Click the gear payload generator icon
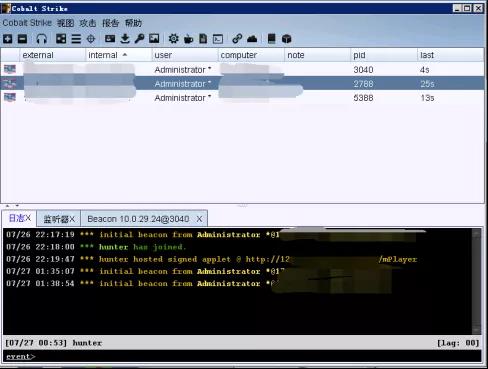Screen dimensions: 488x369 pos(173,39)
